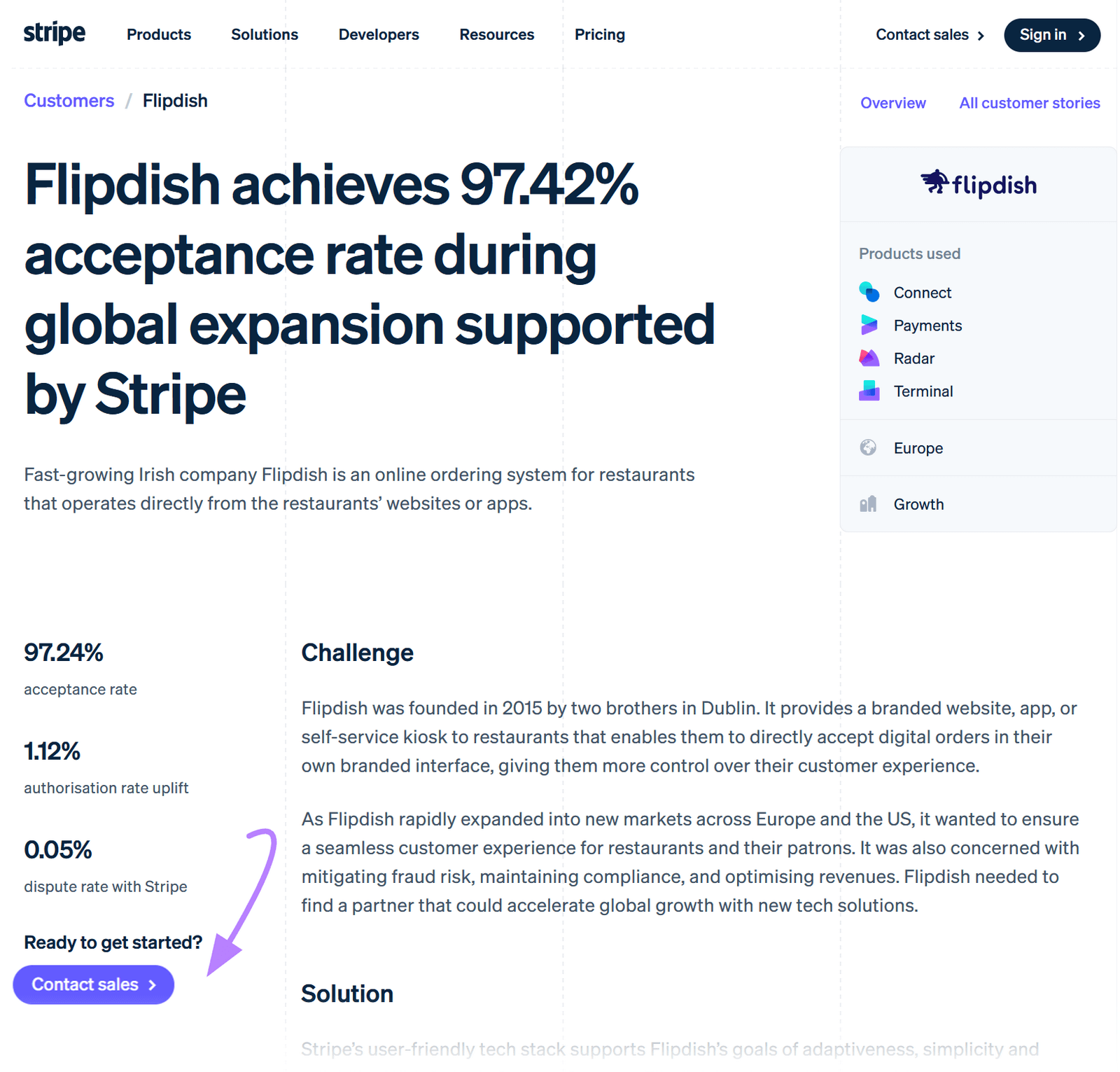Click the Flipdish logo

[x=978, y=184]
